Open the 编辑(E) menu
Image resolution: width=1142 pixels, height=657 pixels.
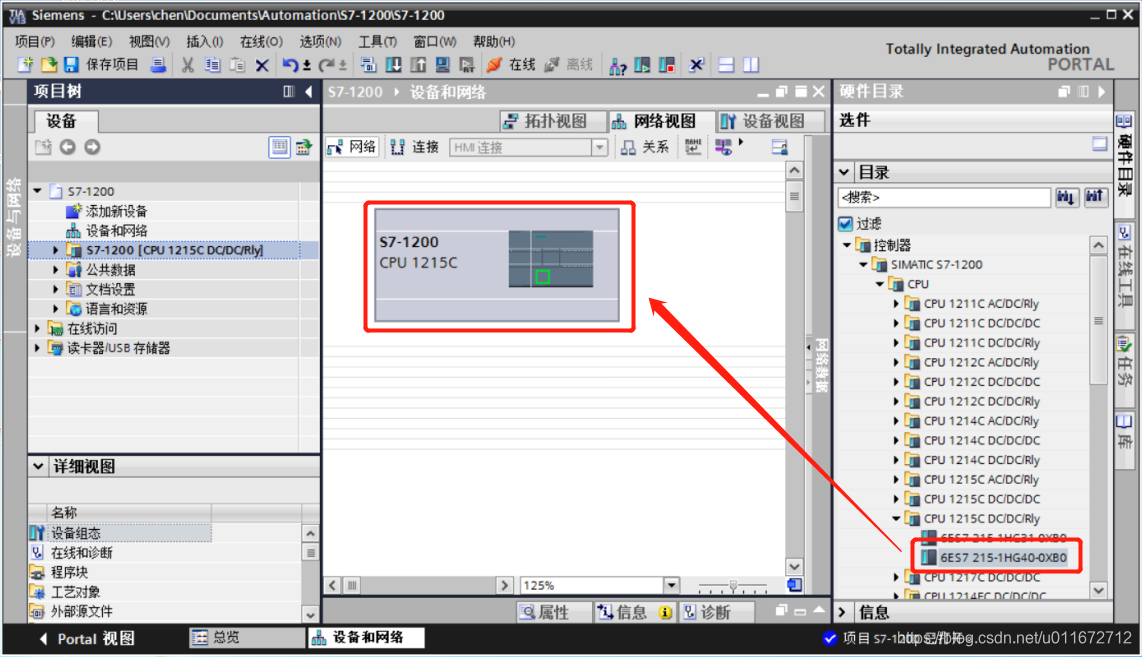(91, 42)
